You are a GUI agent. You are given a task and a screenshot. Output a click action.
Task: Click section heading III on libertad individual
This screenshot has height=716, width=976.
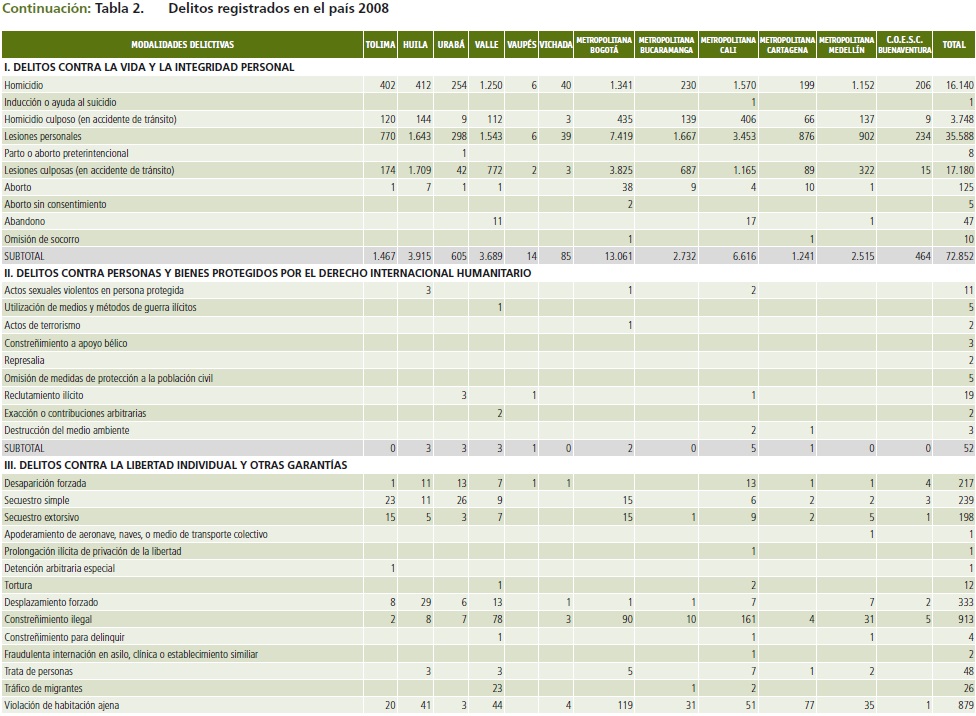(x=175, y=465)
